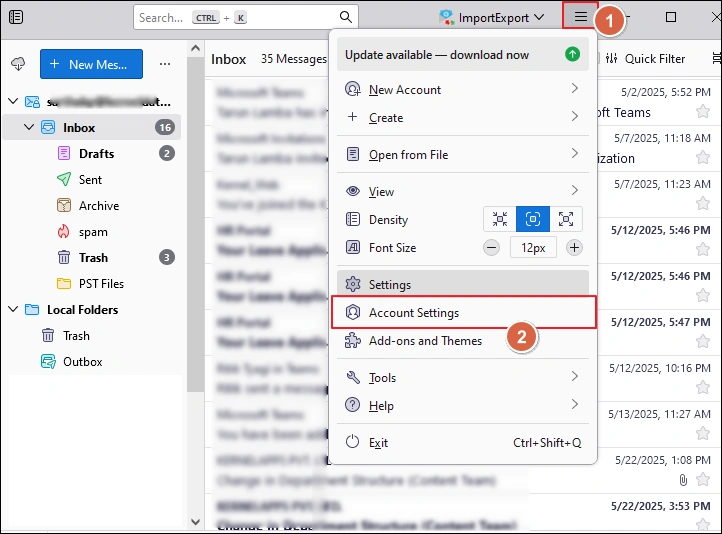Click the search magnifier icon
The width and height of the screenshot is (722, 534).
coord(346,17)
